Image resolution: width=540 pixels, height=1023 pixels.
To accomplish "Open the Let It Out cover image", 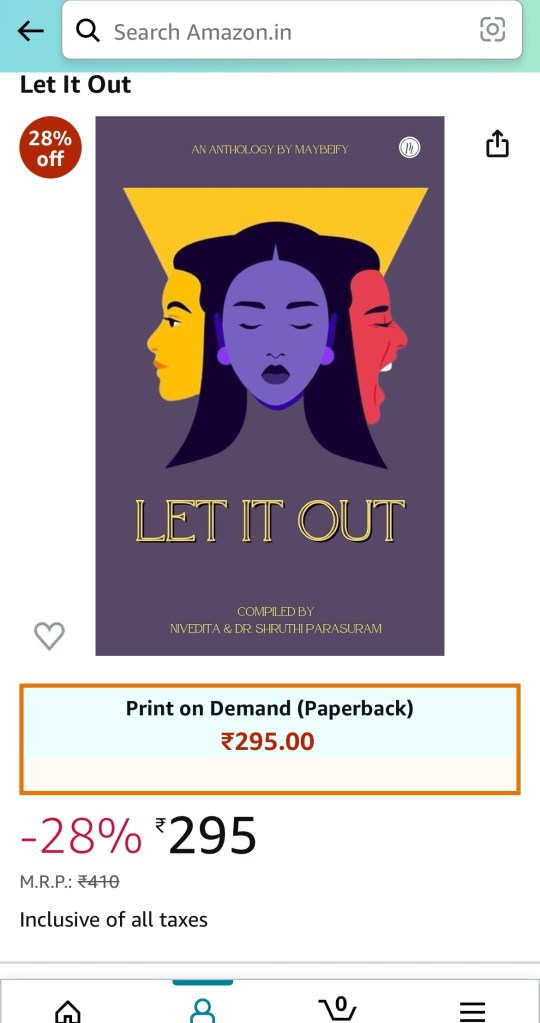I will pyautogui.click(x=270, y=386).
